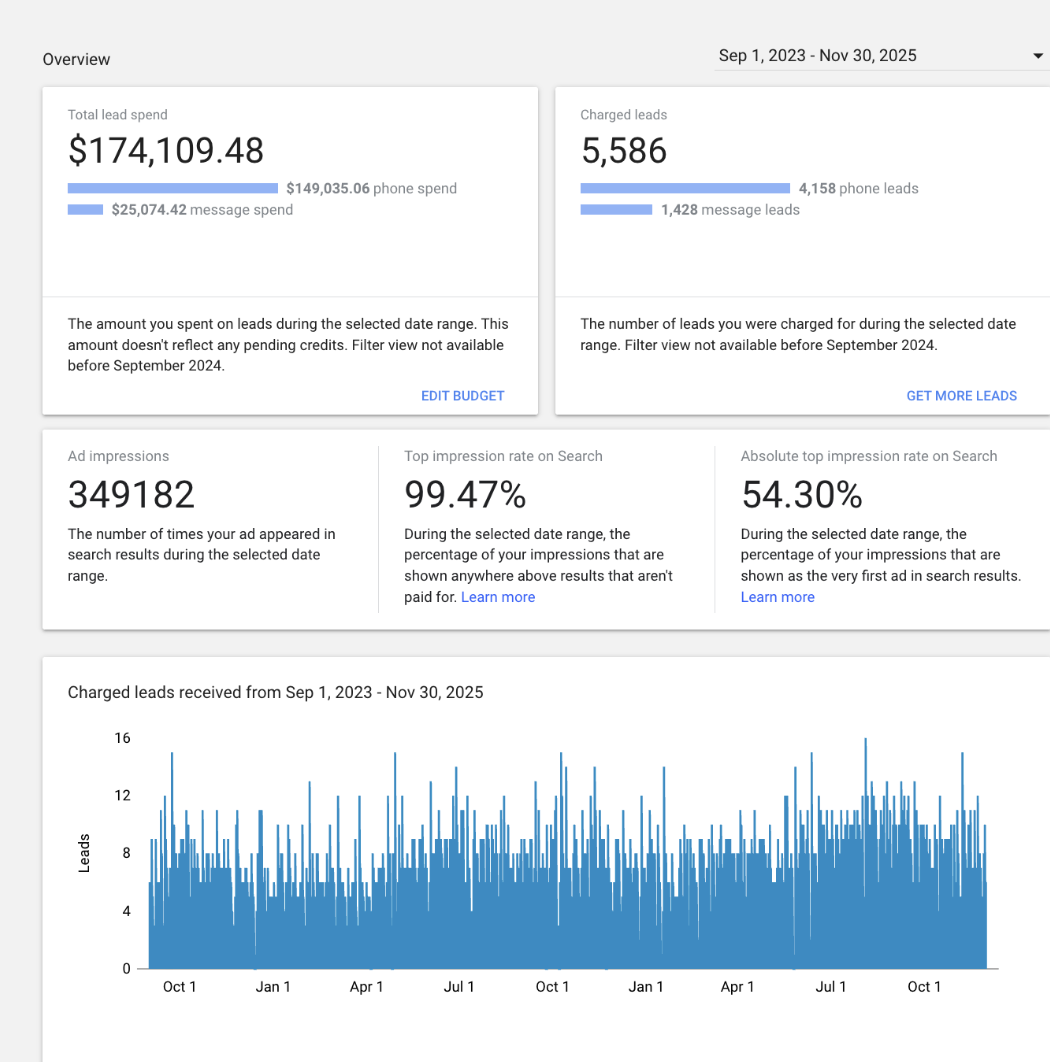
Task: Click the 'Total lead spend' card label
Action: click(117, 115)
